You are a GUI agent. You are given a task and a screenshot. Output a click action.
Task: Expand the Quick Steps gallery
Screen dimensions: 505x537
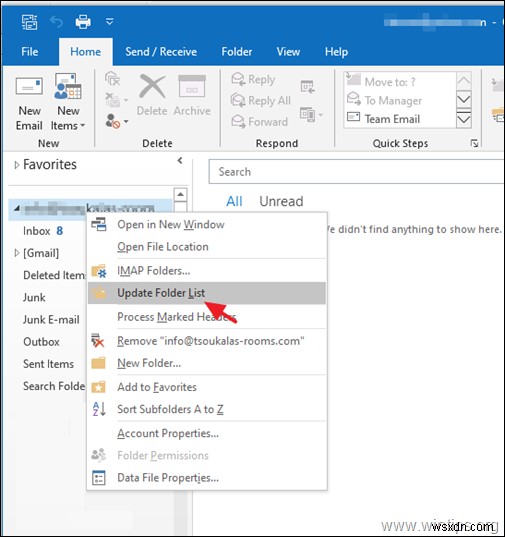tap(464, 118)
